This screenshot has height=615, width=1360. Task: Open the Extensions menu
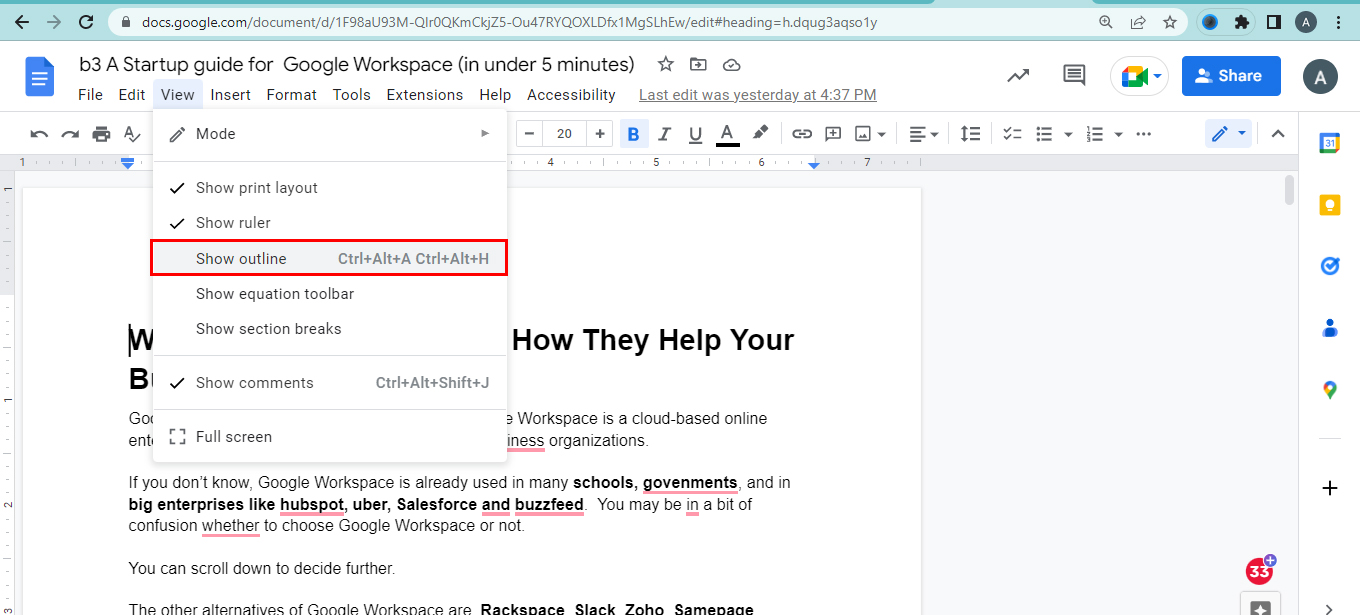pyautogui.click(x=425, y=95)
